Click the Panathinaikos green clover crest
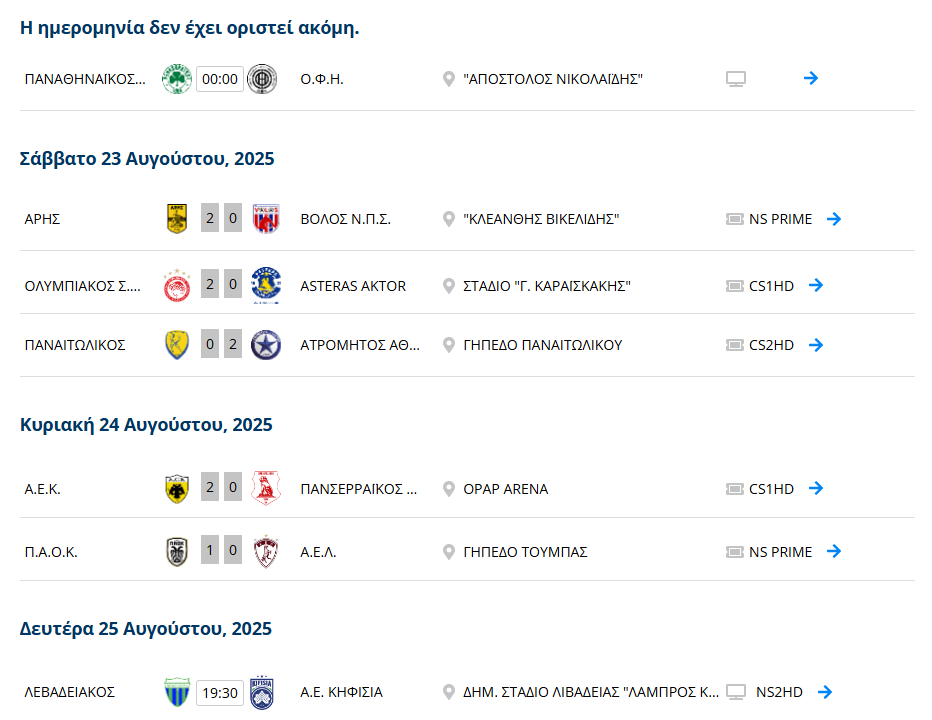The image size is (932, 720). tap(177, 79)
